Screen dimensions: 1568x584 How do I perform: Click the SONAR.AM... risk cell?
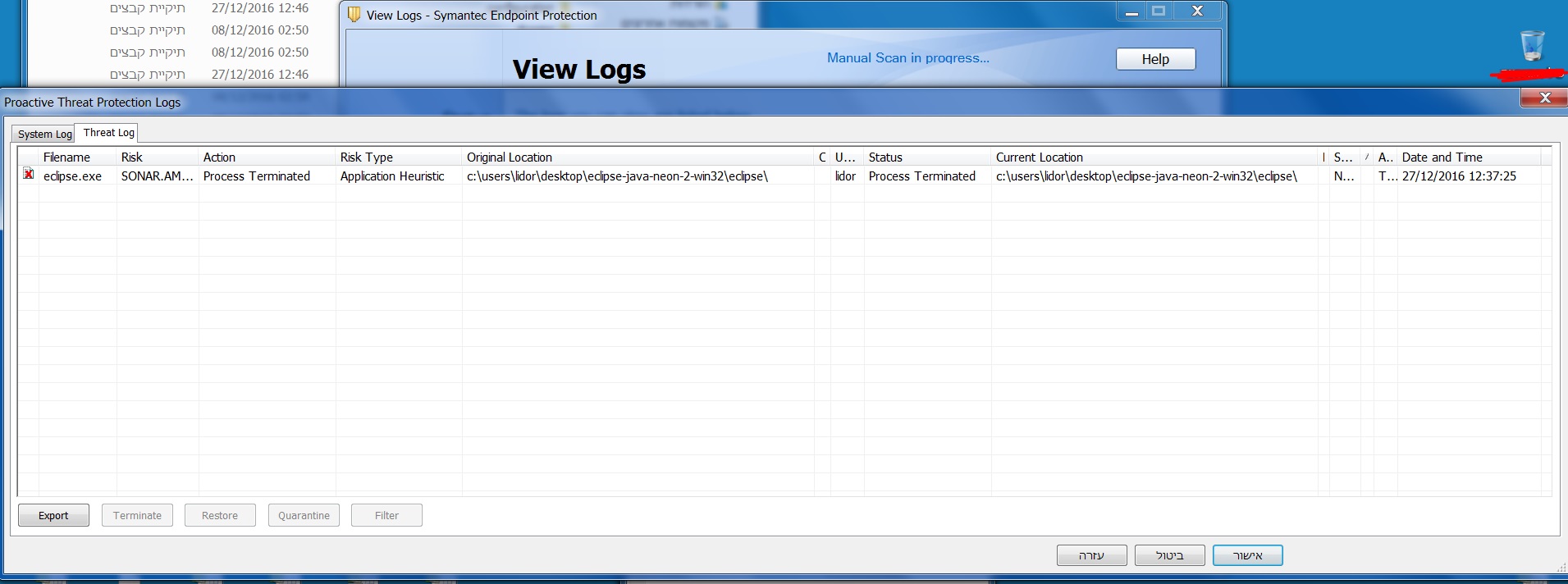(x=158, y=176)
